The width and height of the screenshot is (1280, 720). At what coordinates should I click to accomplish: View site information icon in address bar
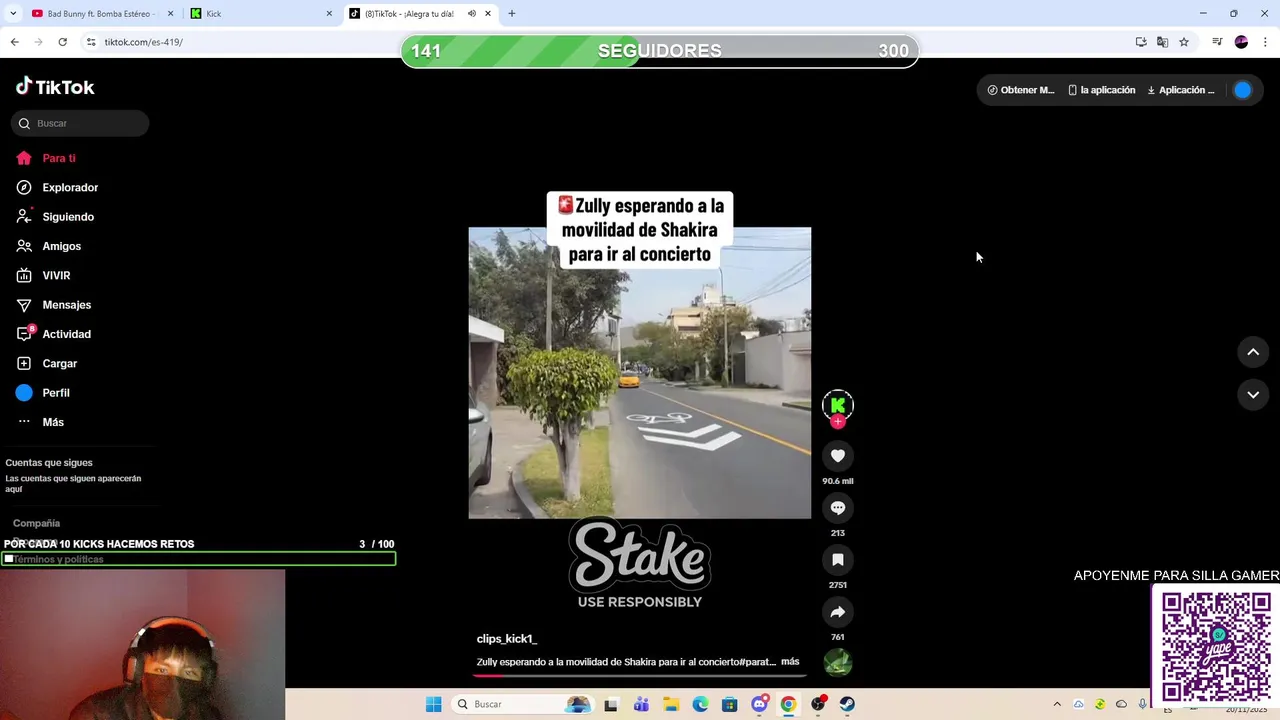pyautogui.click(x=91, y=42)
